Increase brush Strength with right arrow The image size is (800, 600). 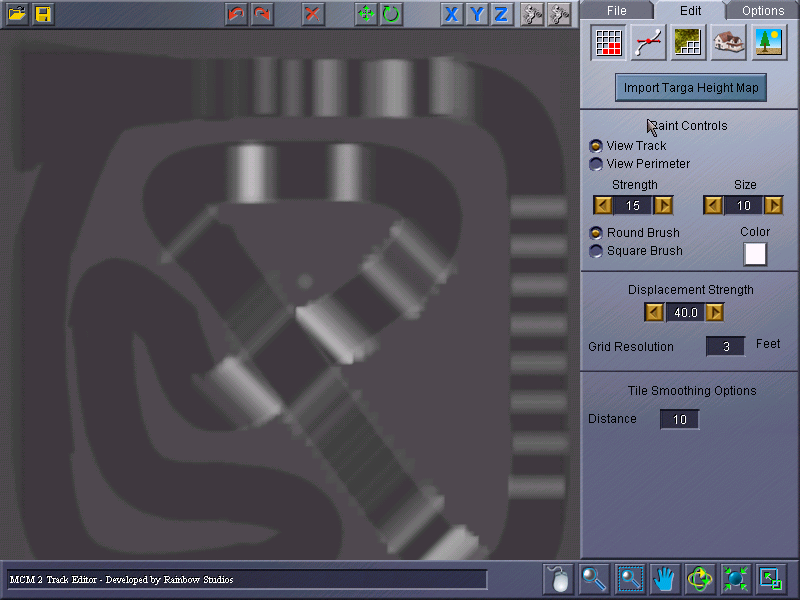pos(663,206)
